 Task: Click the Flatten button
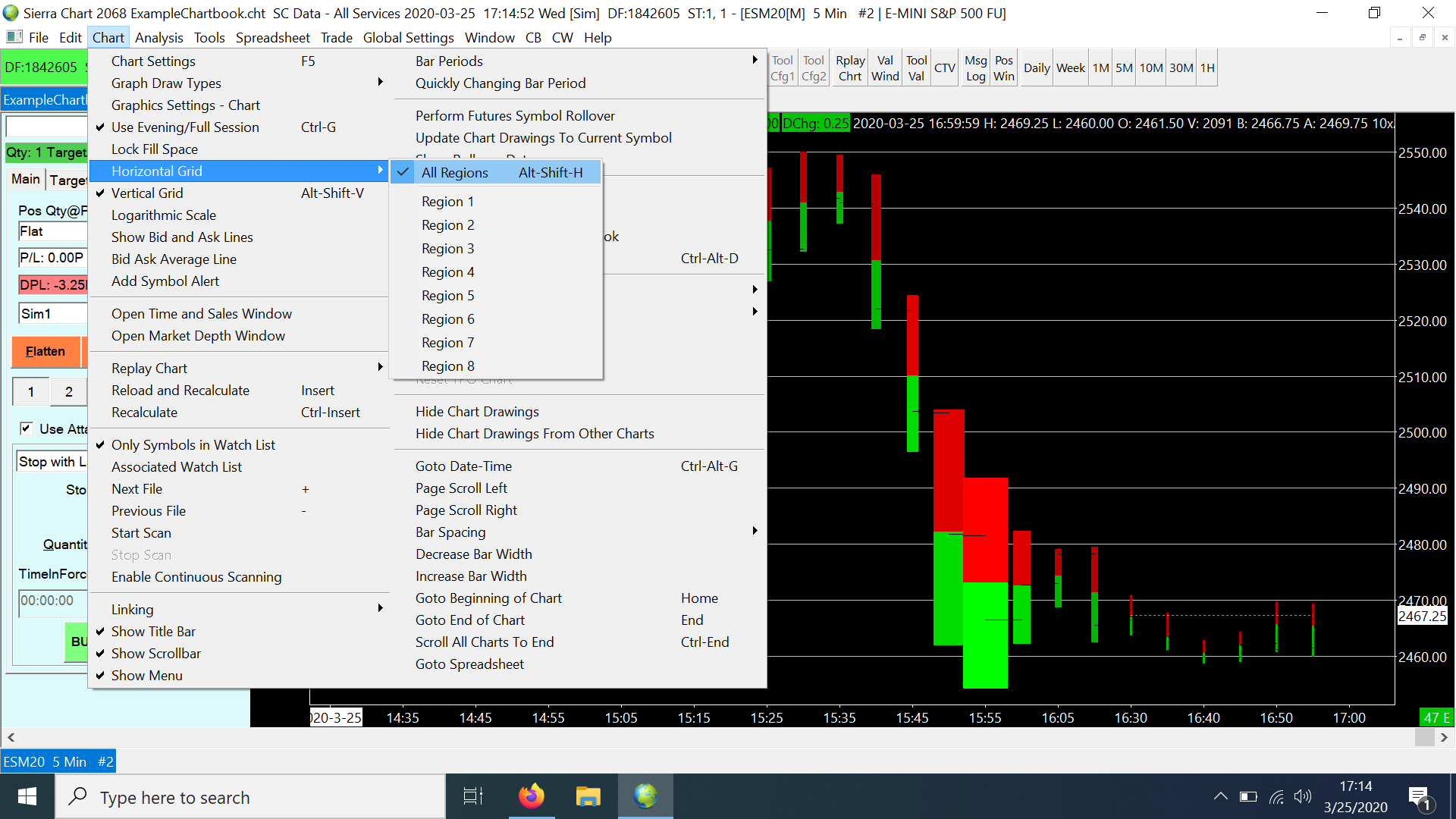point(45,351)
